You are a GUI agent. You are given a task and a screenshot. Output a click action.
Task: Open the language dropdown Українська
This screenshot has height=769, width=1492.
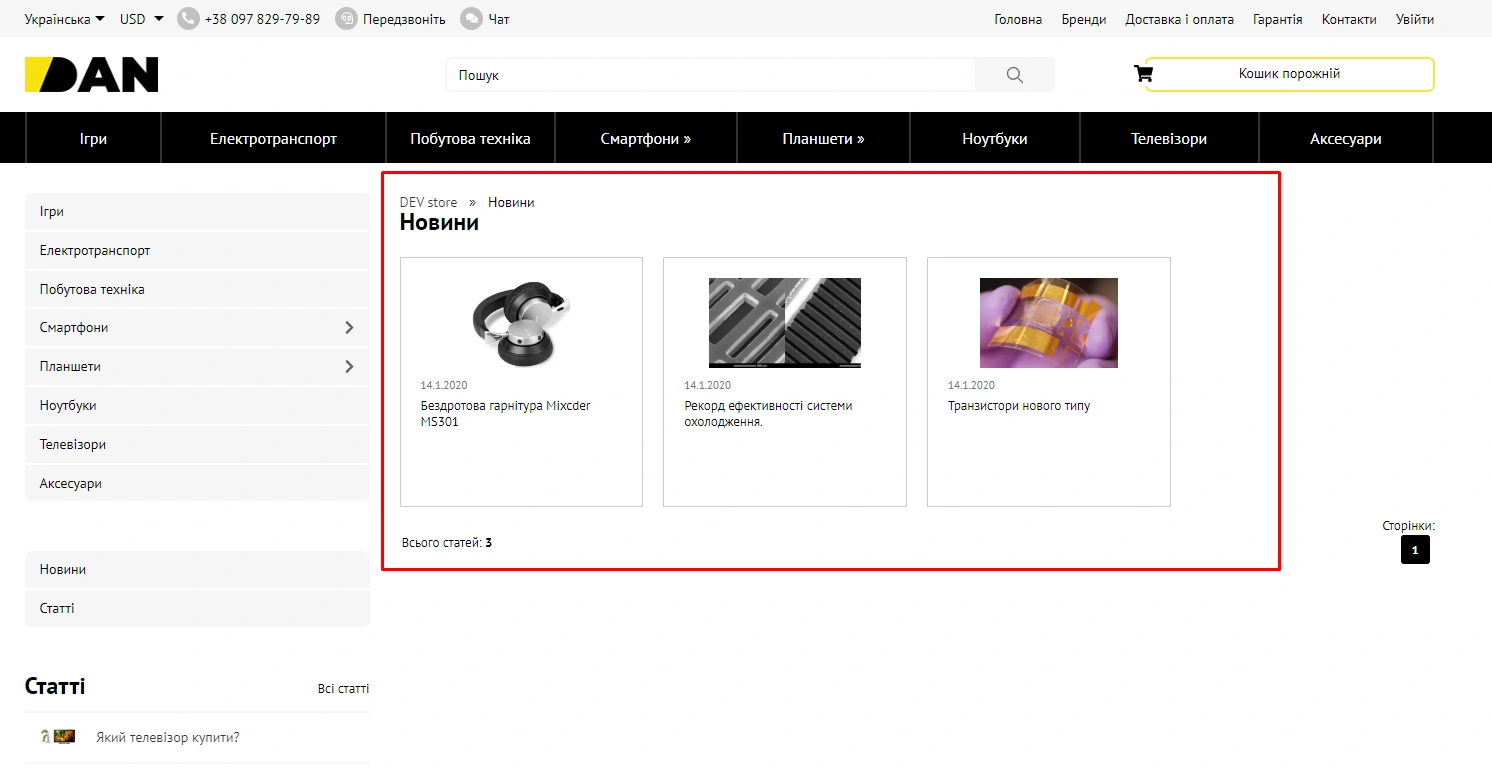tap(64, 19)
